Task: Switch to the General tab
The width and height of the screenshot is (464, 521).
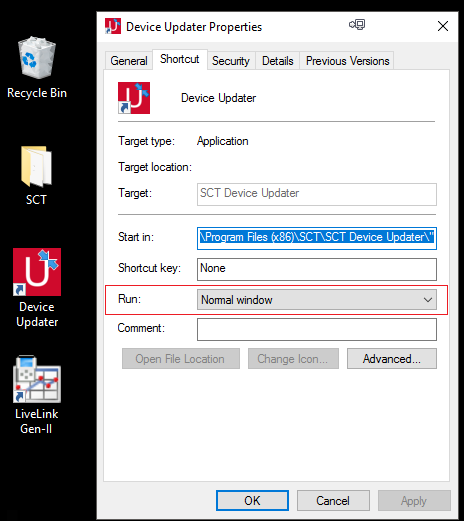Action: 129,61
